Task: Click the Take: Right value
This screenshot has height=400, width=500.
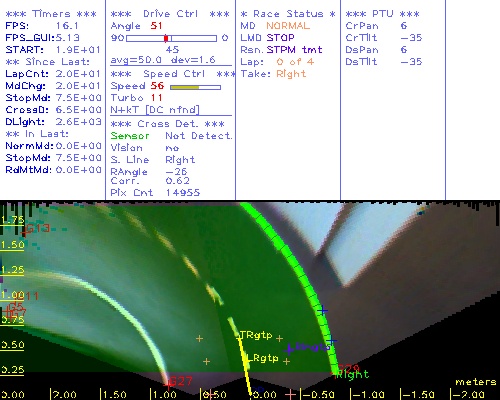Action: (x=291, y=74)
